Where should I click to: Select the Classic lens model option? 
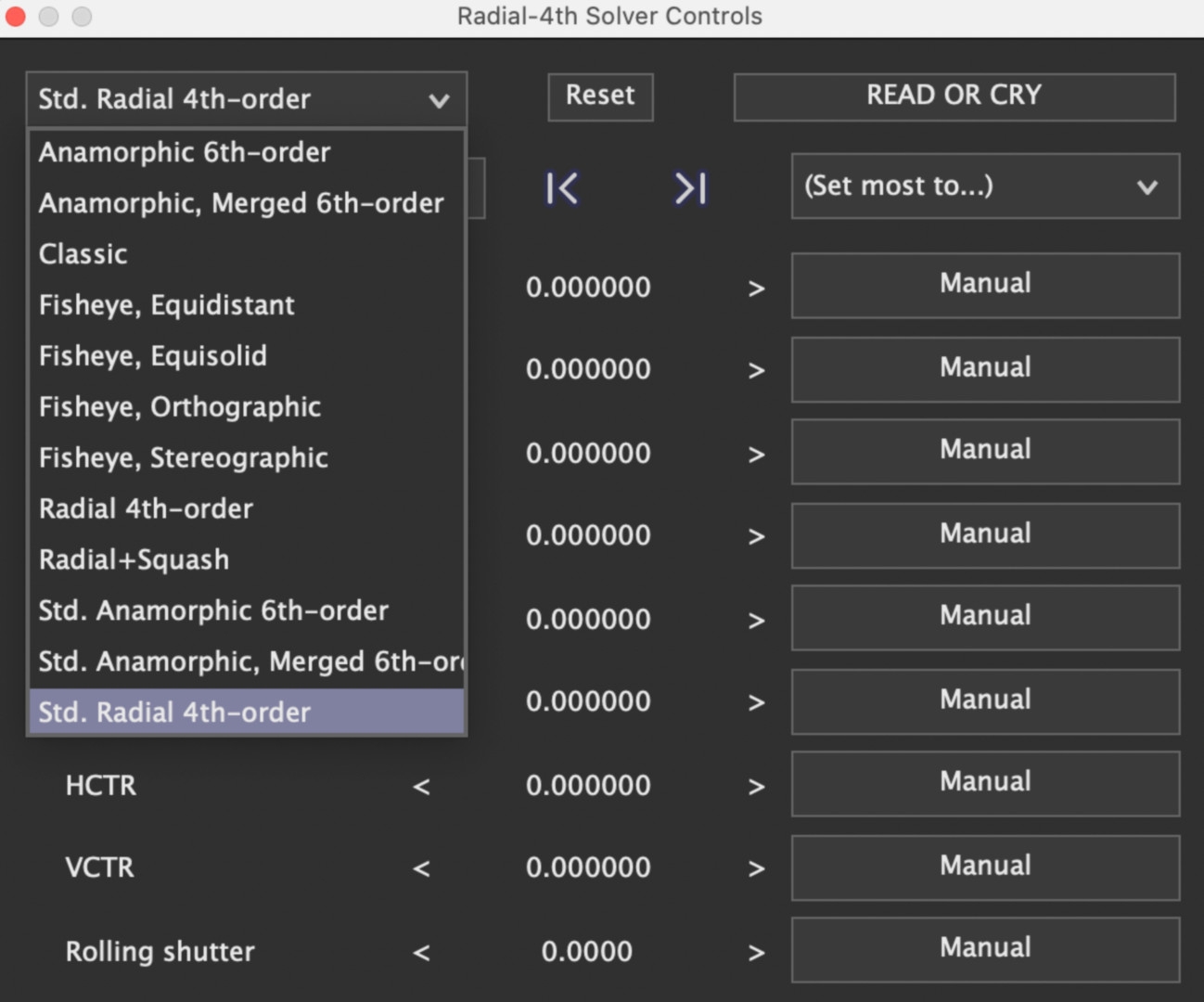click(83, 254)
